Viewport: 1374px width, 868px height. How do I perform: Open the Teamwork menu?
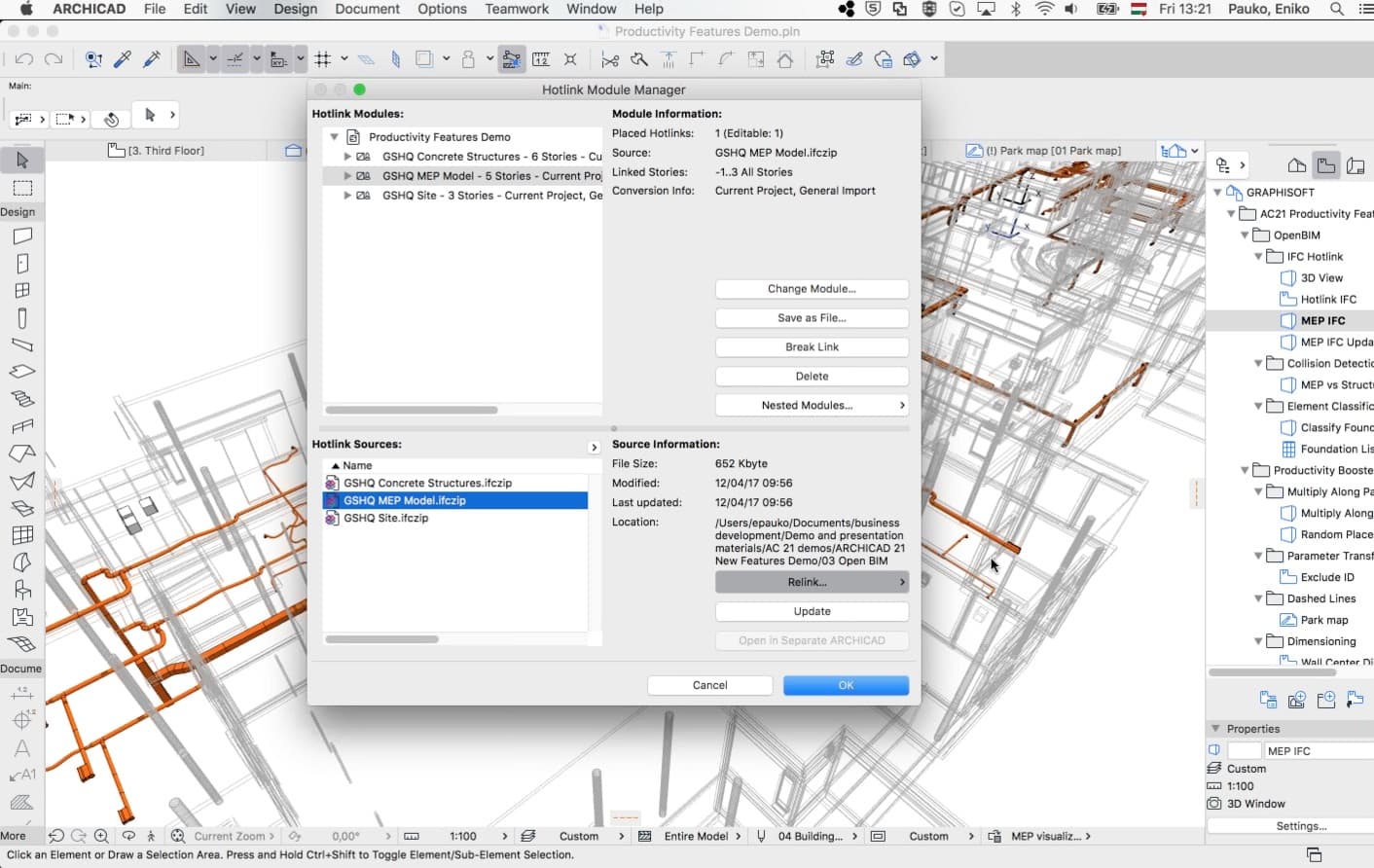pos(517,9)
